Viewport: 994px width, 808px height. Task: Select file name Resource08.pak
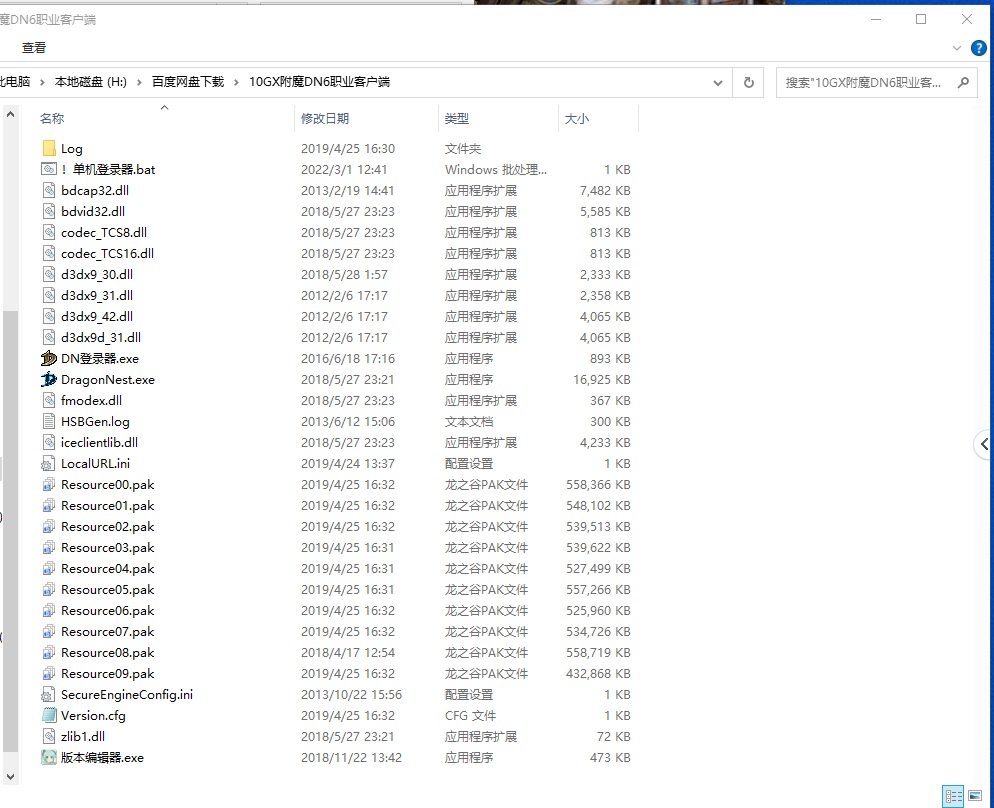click(x=108, y=653)
